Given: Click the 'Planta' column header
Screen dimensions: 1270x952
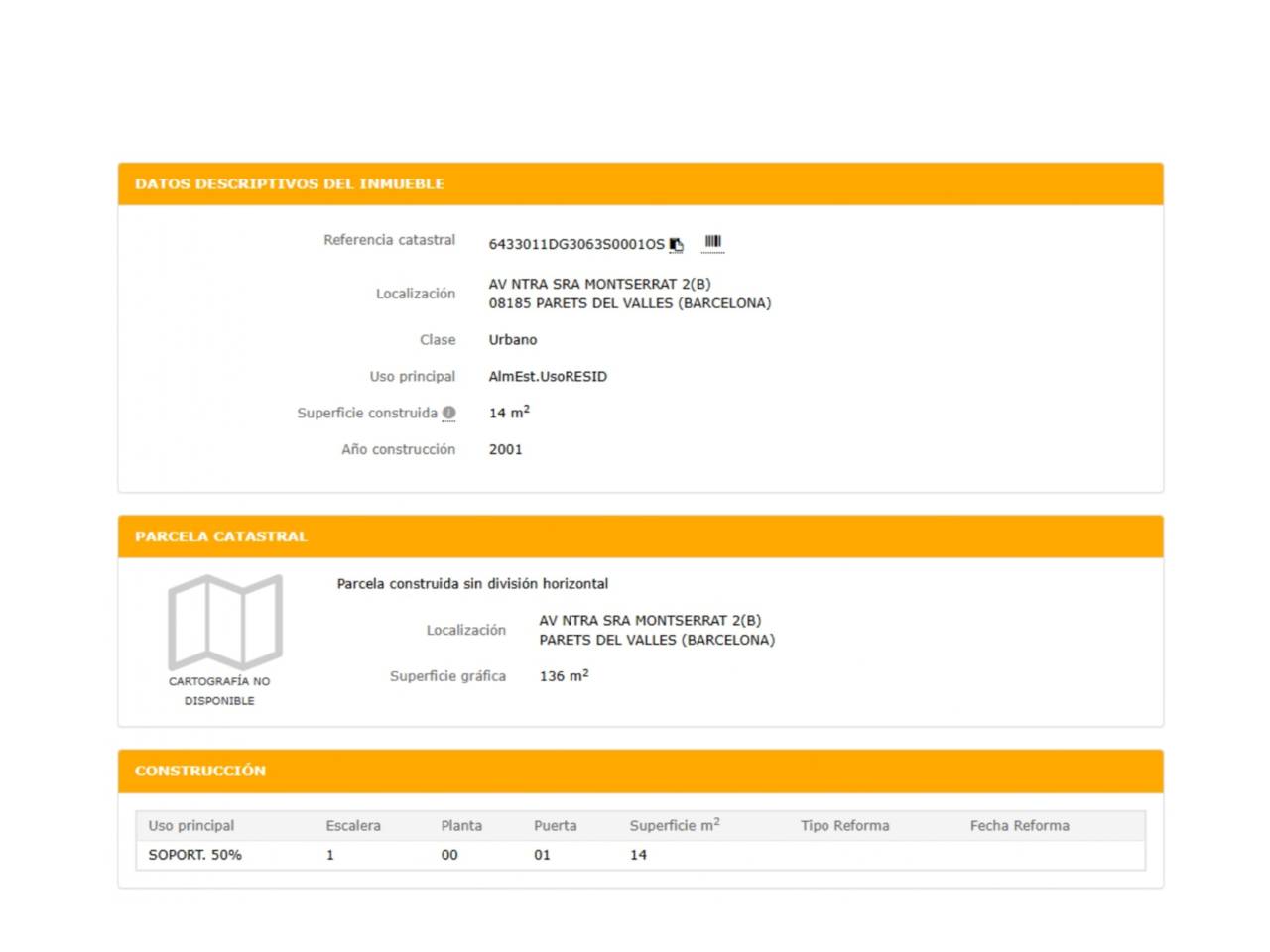Looking at the screenshot, I should pos(461,825).
